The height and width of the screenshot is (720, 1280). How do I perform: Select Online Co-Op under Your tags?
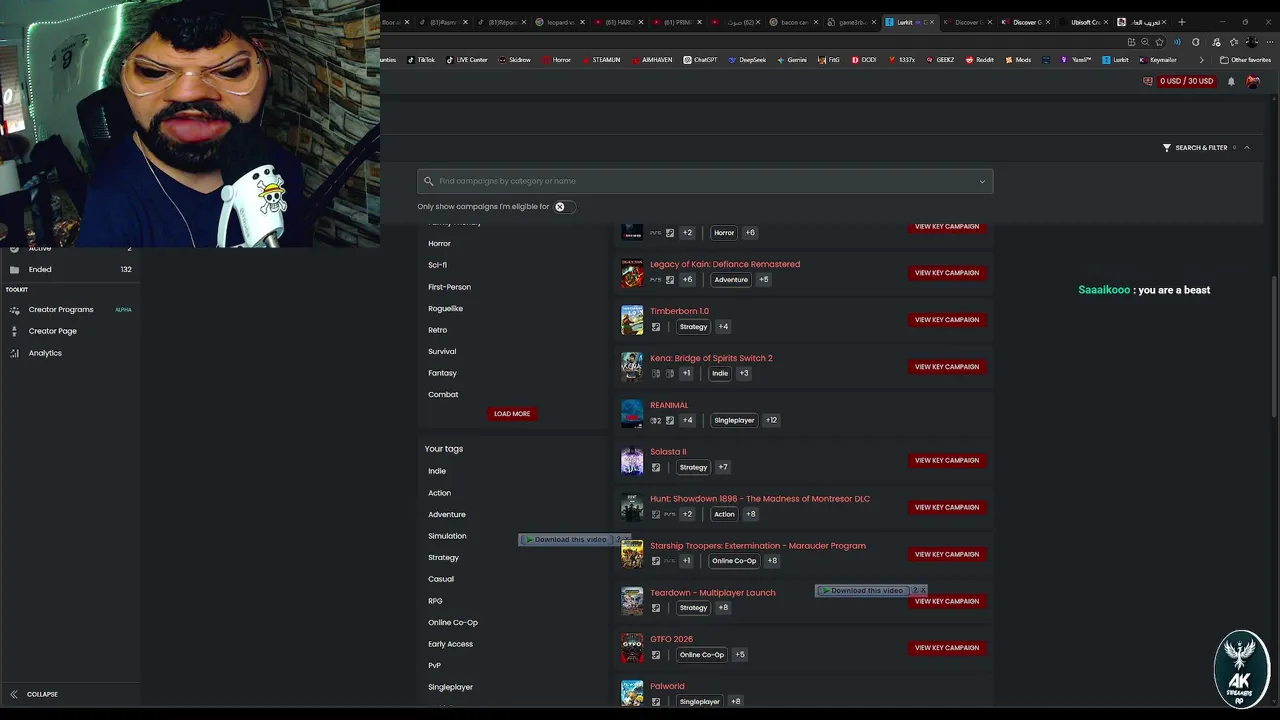(453, 623)
